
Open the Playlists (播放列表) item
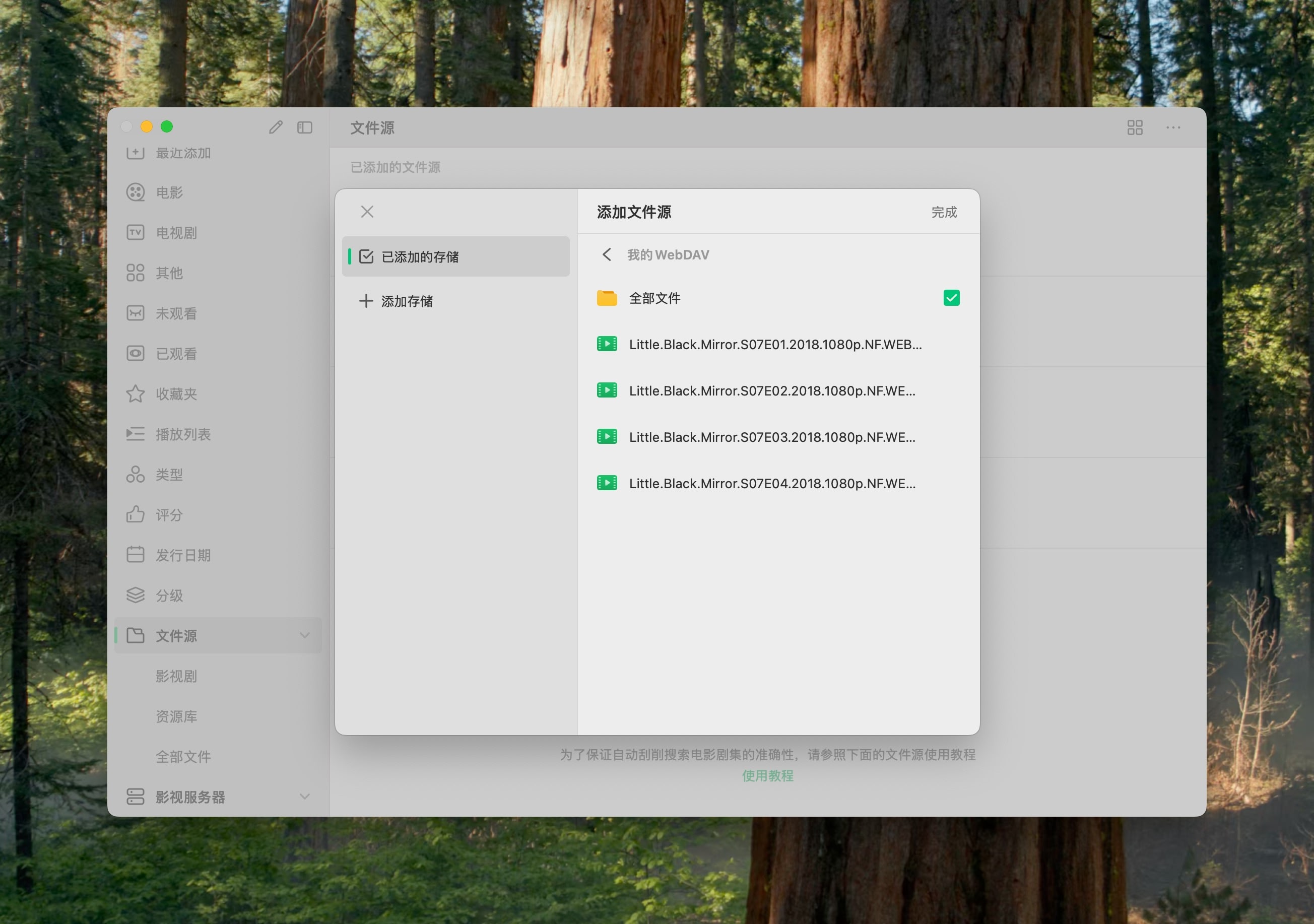click(x=218, y=434)
